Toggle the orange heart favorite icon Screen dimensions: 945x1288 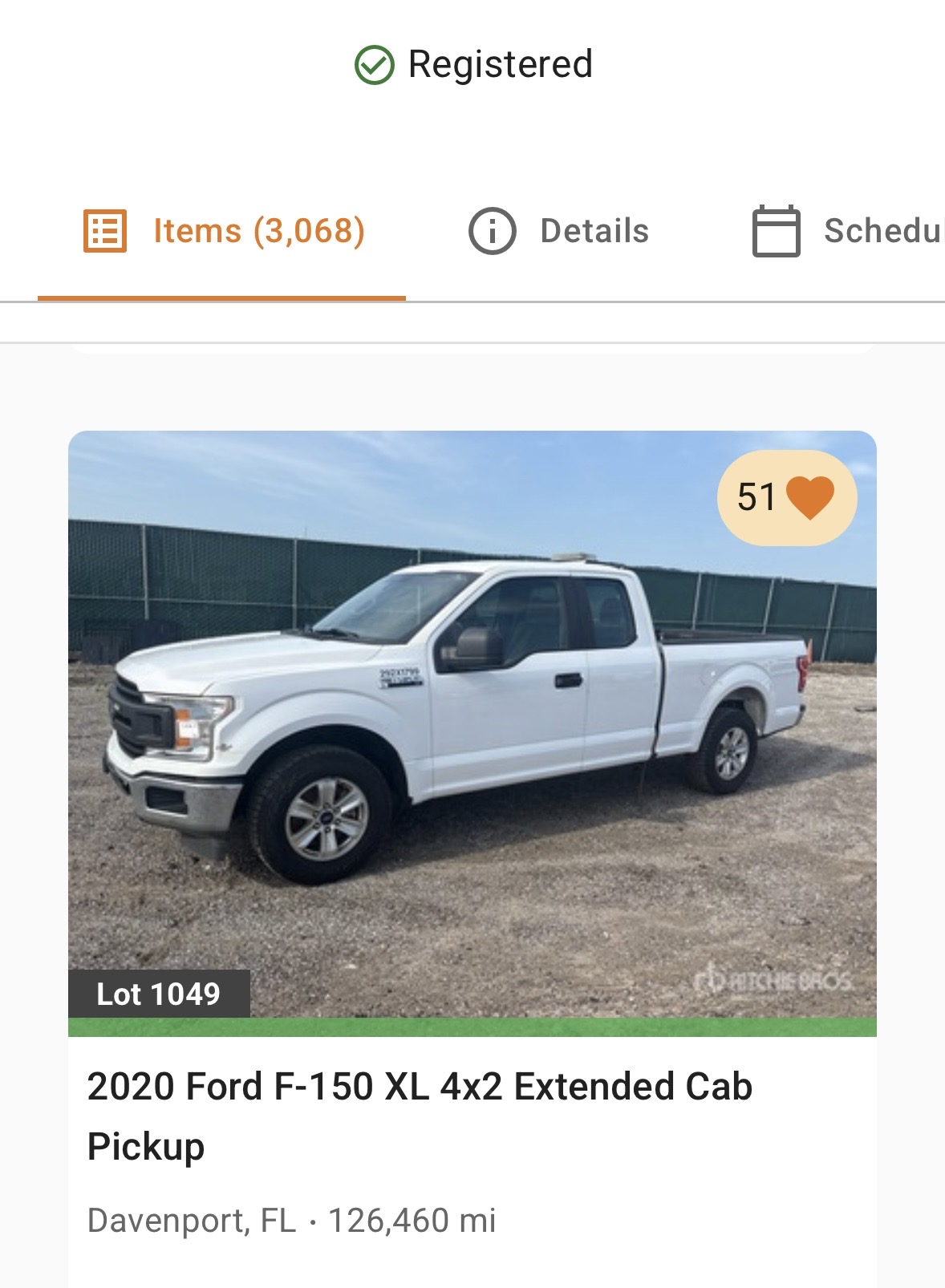point(810,497)
